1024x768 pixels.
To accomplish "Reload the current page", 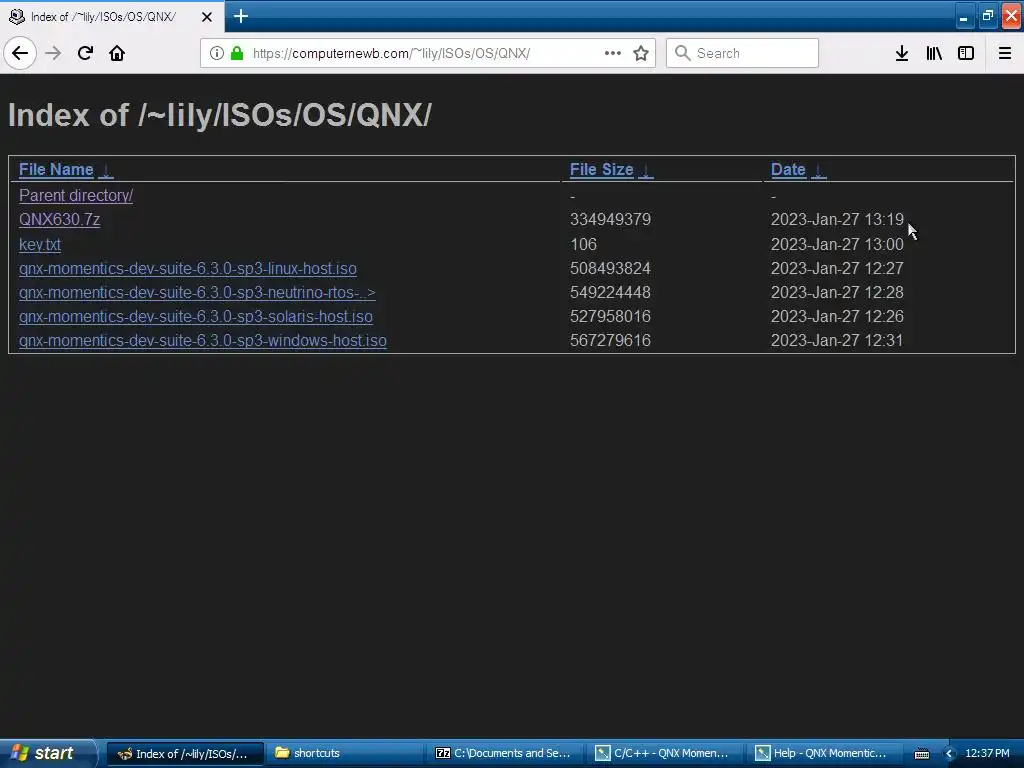I will (x=85, y=53).
